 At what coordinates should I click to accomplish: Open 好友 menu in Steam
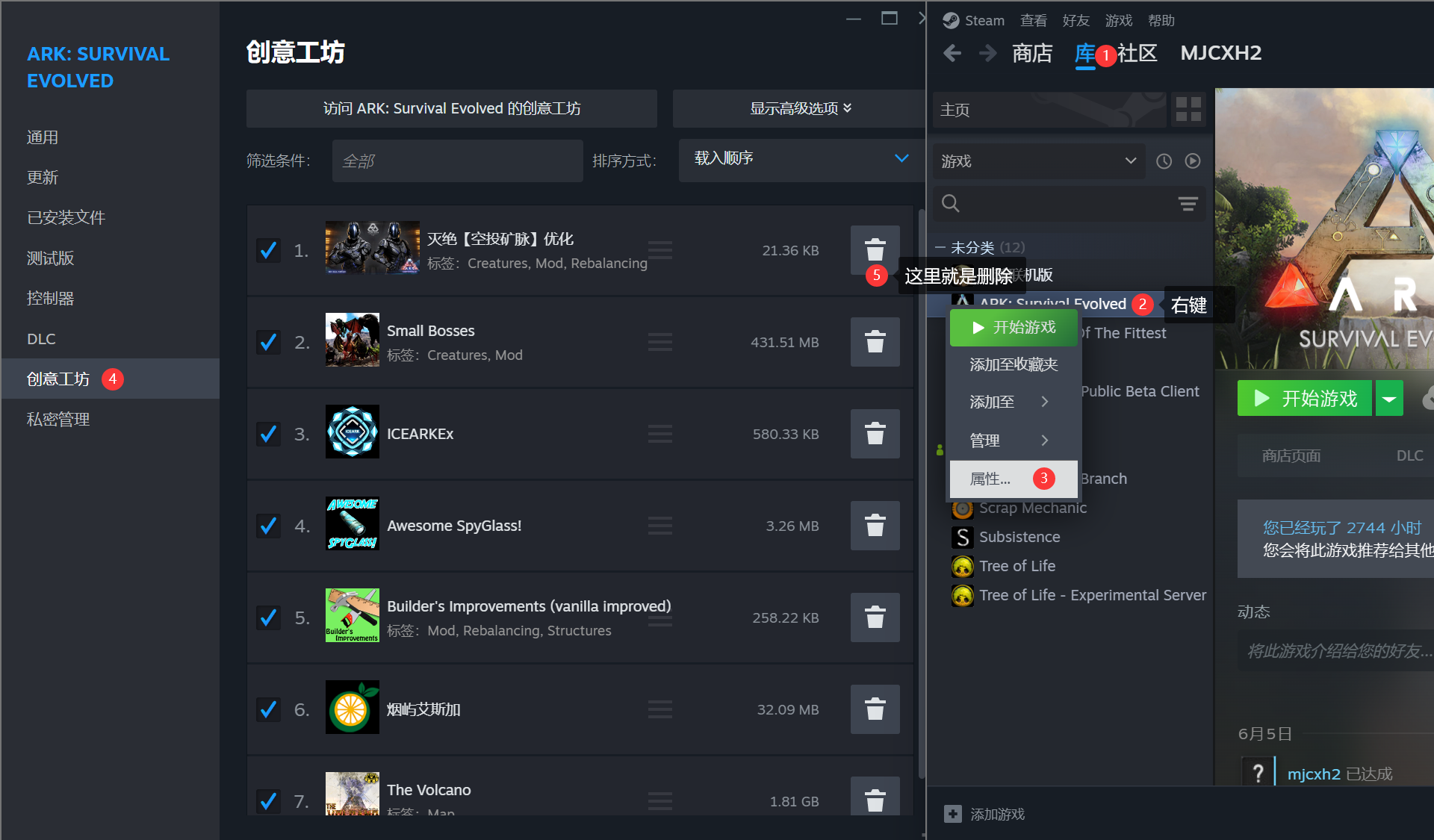(1076, 20)
